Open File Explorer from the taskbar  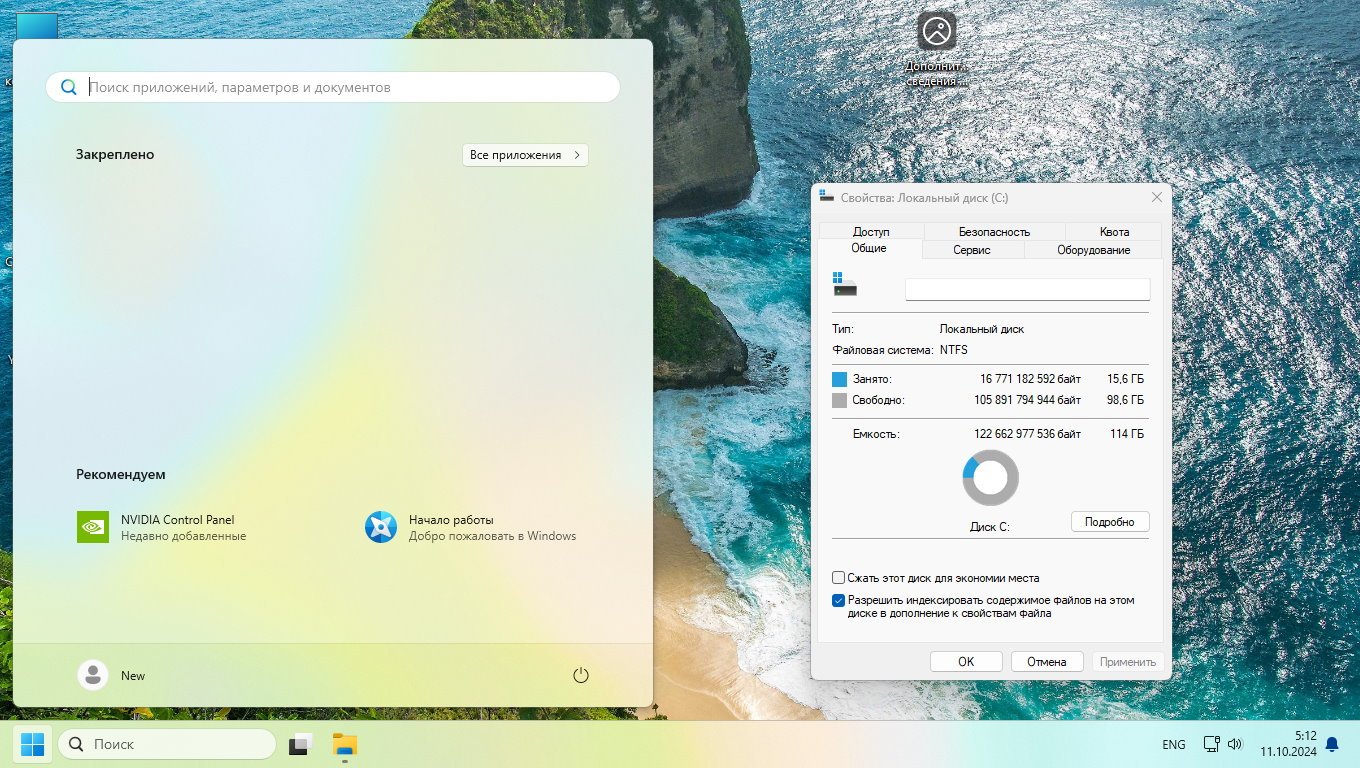pos(345,744)
